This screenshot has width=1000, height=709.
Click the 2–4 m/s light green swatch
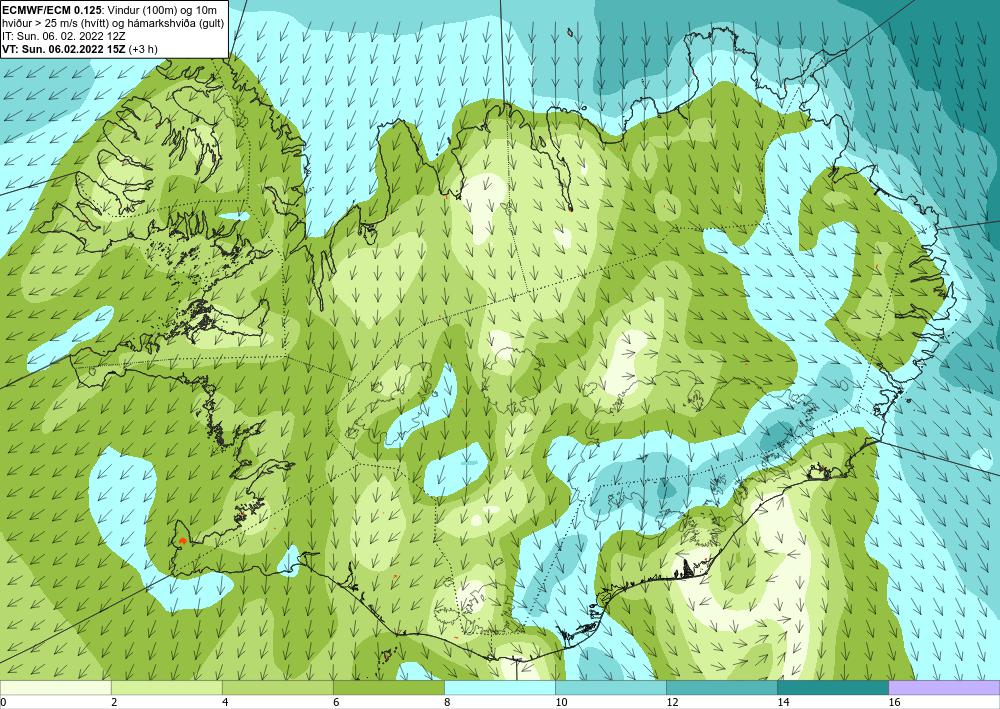(x=166, y=687)
